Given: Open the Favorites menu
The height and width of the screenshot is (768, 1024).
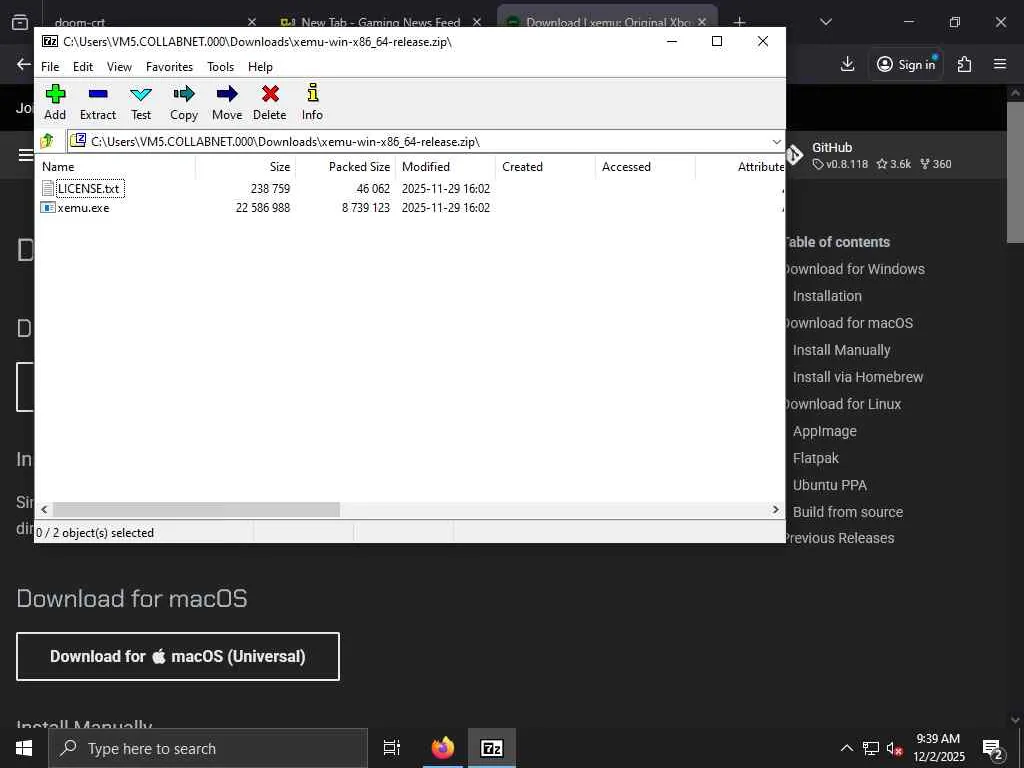Looking at the screenshot, I should click(x=170, y=67).
